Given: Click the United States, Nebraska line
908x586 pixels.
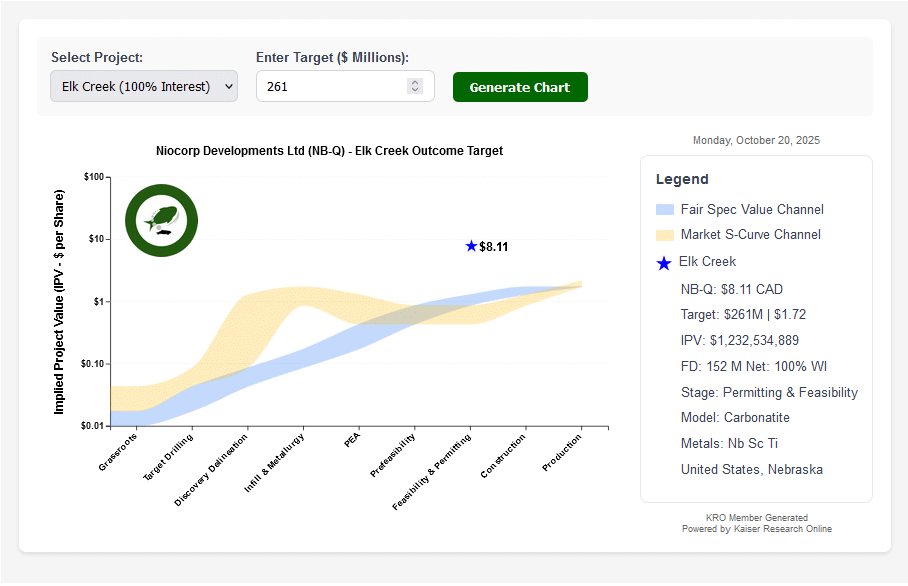Looking at the screenshot, I should (752, 470).
